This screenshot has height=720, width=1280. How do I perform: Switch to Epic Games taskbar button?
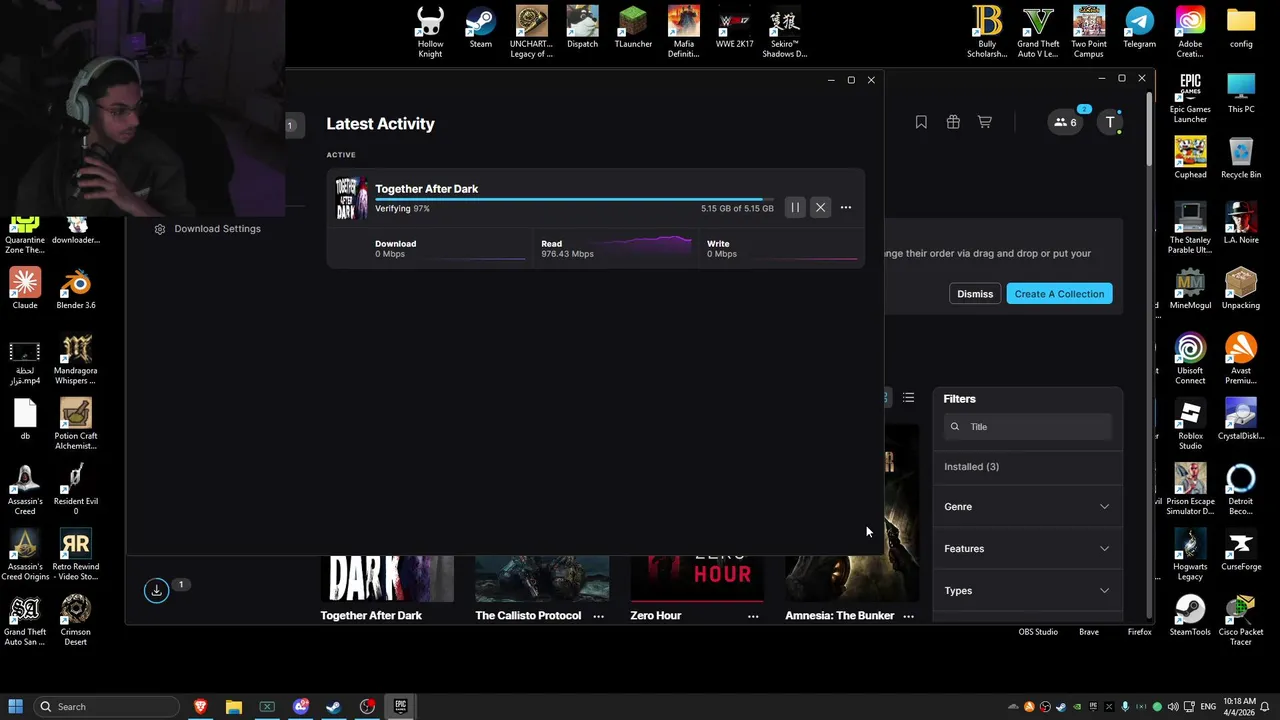coord(400,707)
